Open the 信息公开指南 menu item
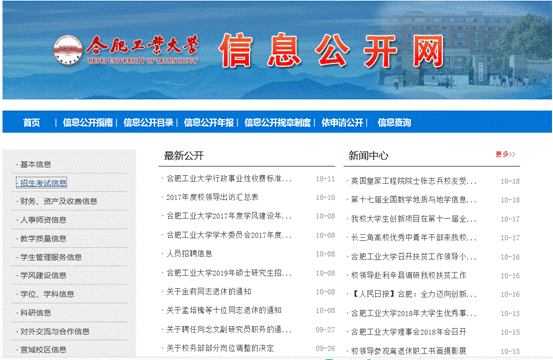Screen dimensions: 553x360 [x=87, y=123]
